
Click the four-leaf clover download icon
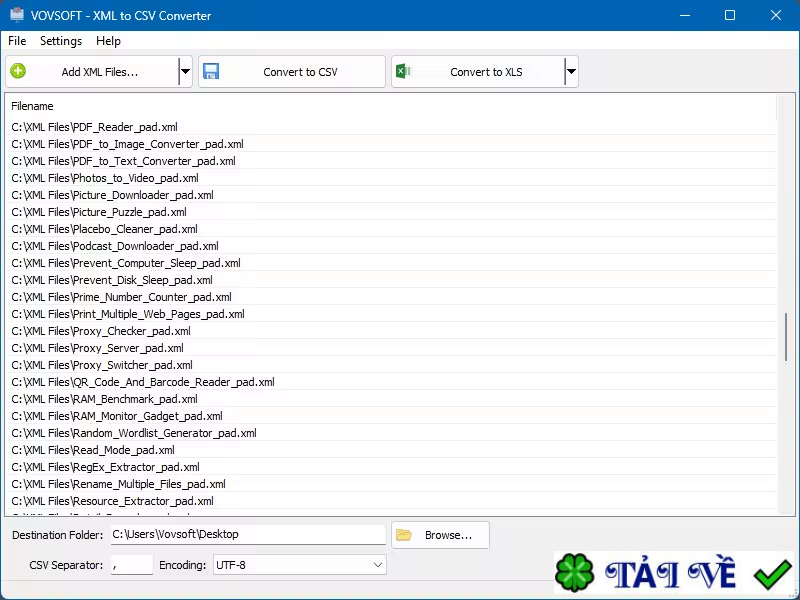(577, 573)
